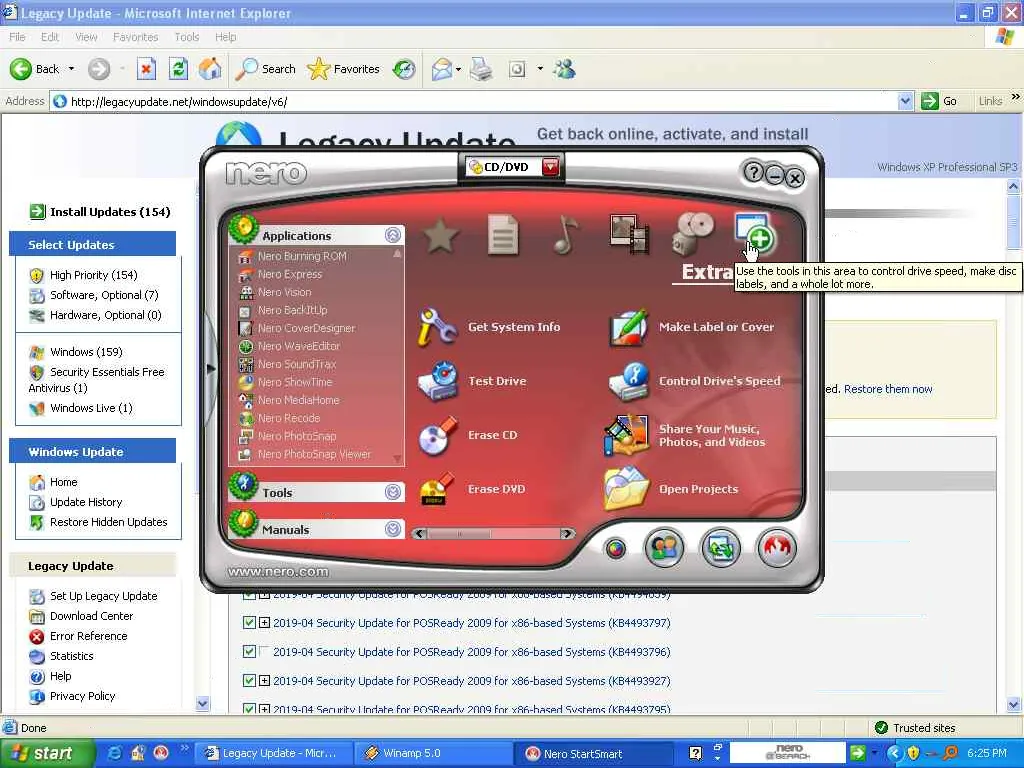Collapse the Applications section in Nero

pyautogui.click(x=393, y=235)
